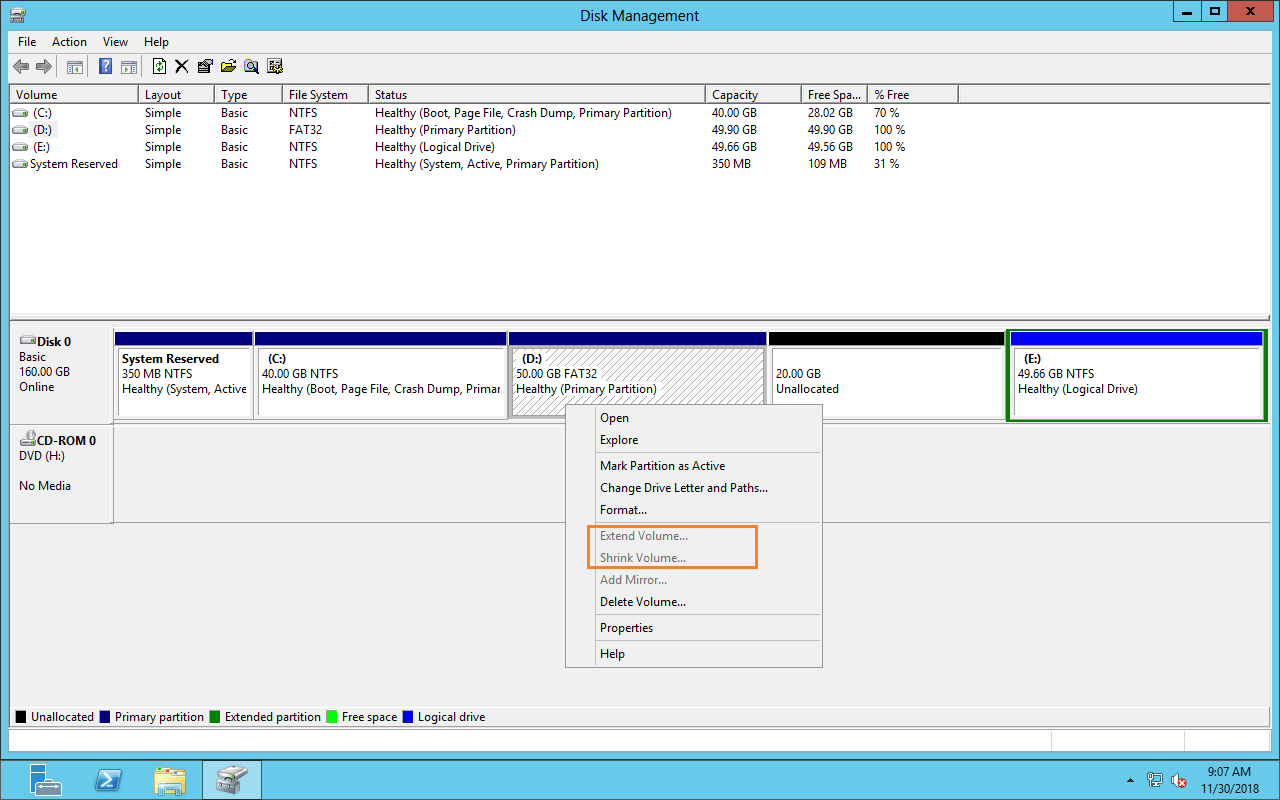Select the (C:) volume row
The width and height of the screenshot is (1280, 800).
[484, 113]
